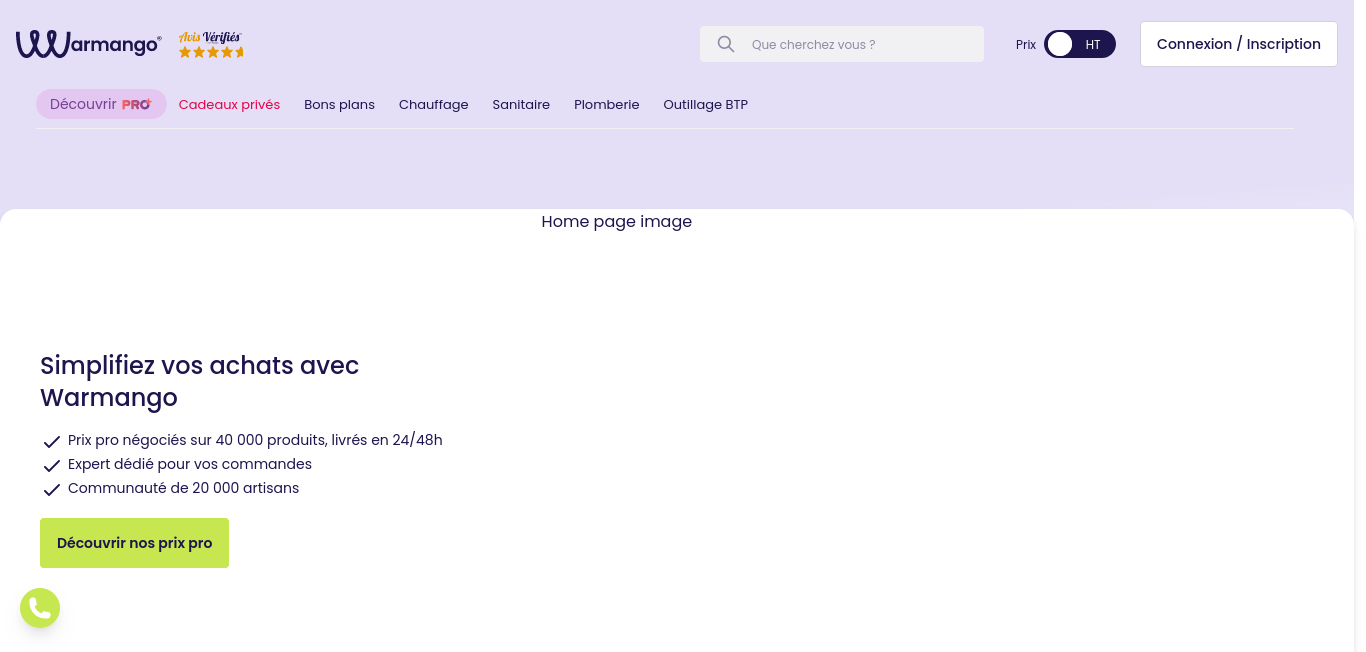Viewport: 1366px width, 652px height.
Task: Open the Avis Vérifiés star rating badge
Action: click(x=211, y=44)
